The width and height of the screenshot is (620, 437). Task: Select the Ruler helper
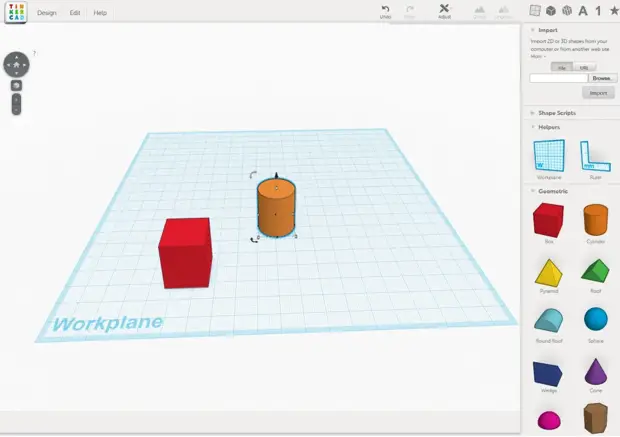point(595,157)
